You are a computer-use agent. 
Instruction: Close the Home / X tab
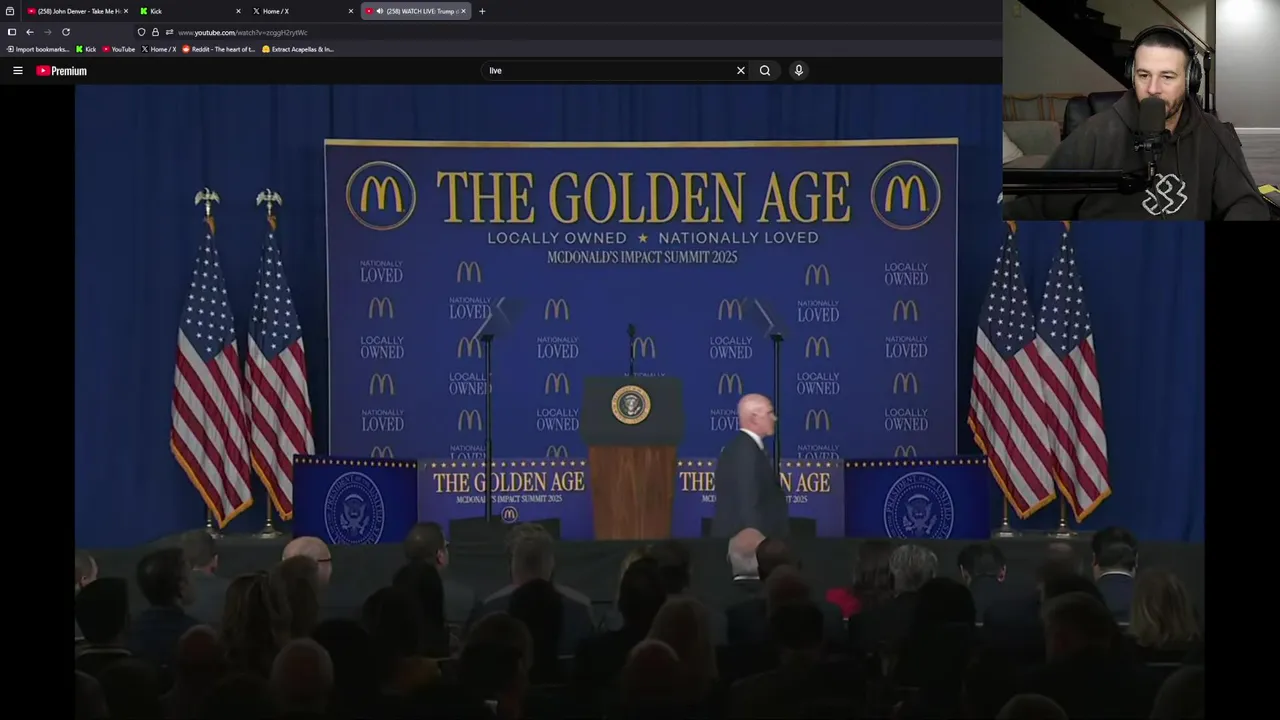351,11
